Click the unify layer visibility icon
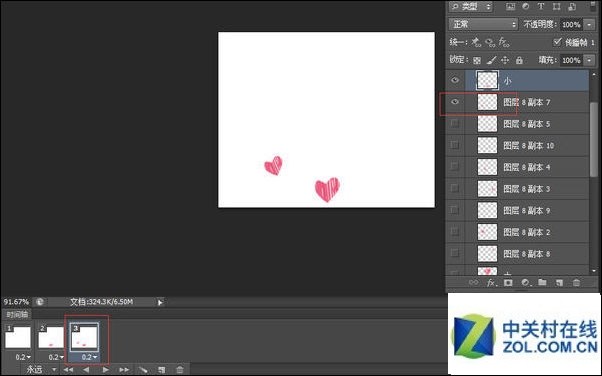The height and width of the screenshot is (376, 602). [490, 42]
